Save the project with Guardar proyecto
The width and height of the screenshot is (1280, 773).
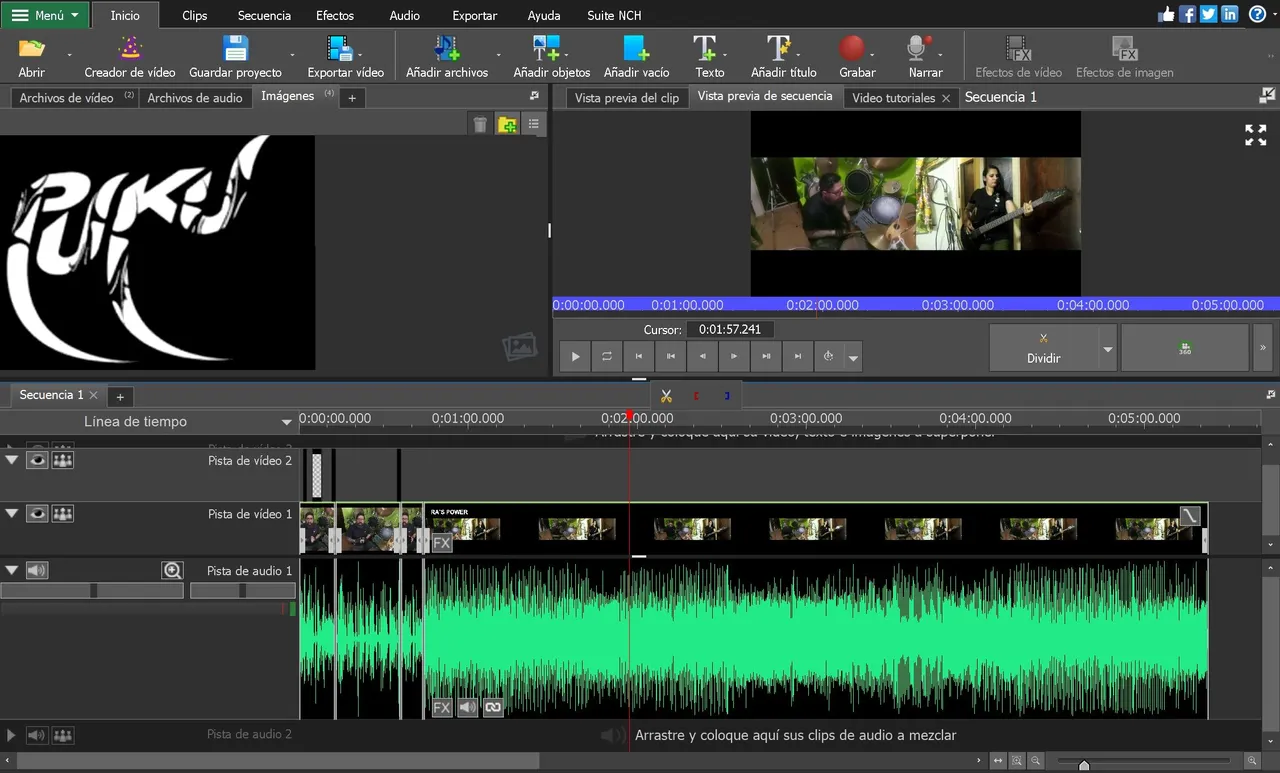[236, 57]
